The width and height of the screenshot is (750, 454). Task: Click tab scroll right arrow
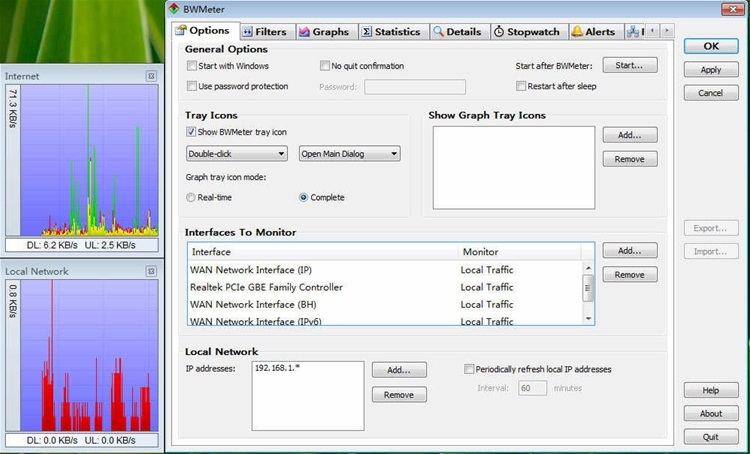667,31
